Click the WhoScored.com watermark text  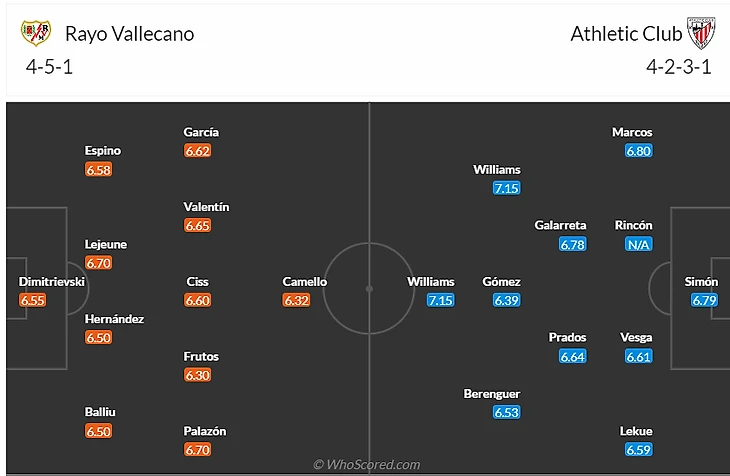point(366,465)
